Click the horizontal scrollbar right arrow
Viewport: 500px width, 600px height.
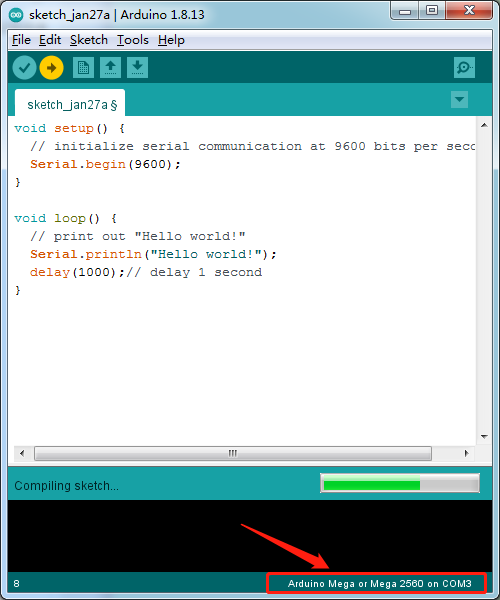466,453
